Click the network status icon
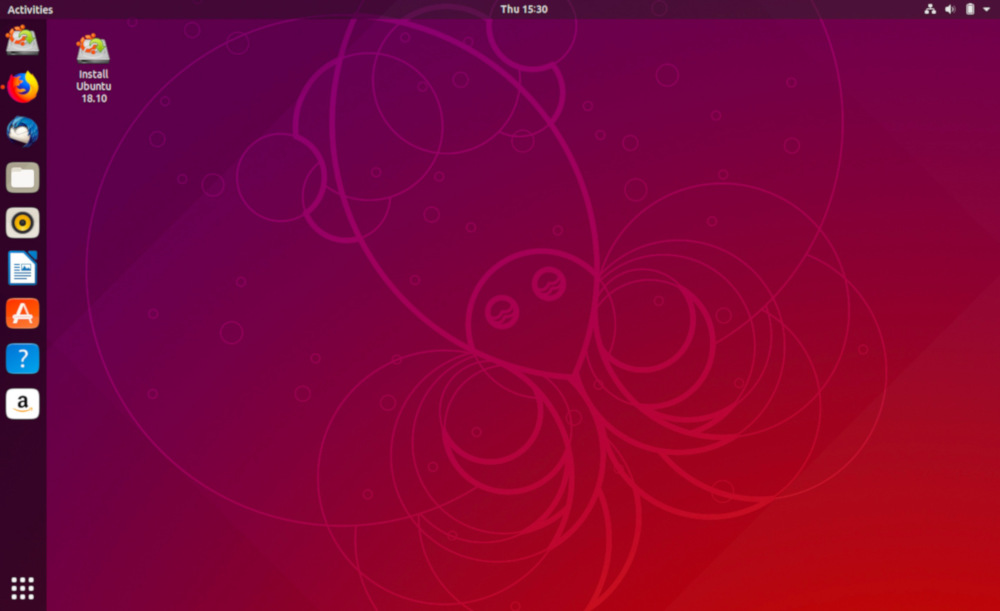 click(x=930, y=9)
